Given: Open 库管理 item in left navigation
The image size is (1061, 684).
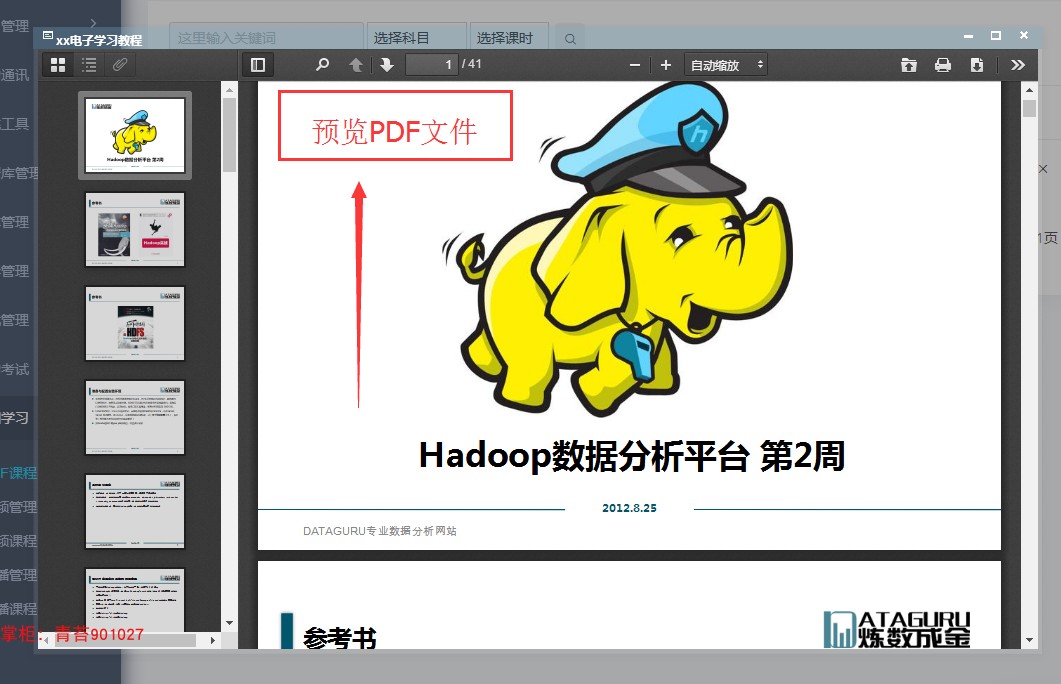Looking at the screenshot, I should pyautogui.click(x=19, y=173).
